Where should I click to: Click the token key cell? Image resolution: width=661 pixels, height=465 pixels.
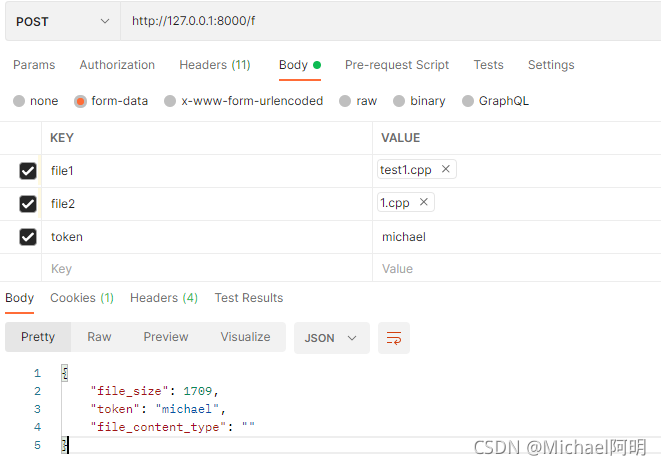point(207,237)
